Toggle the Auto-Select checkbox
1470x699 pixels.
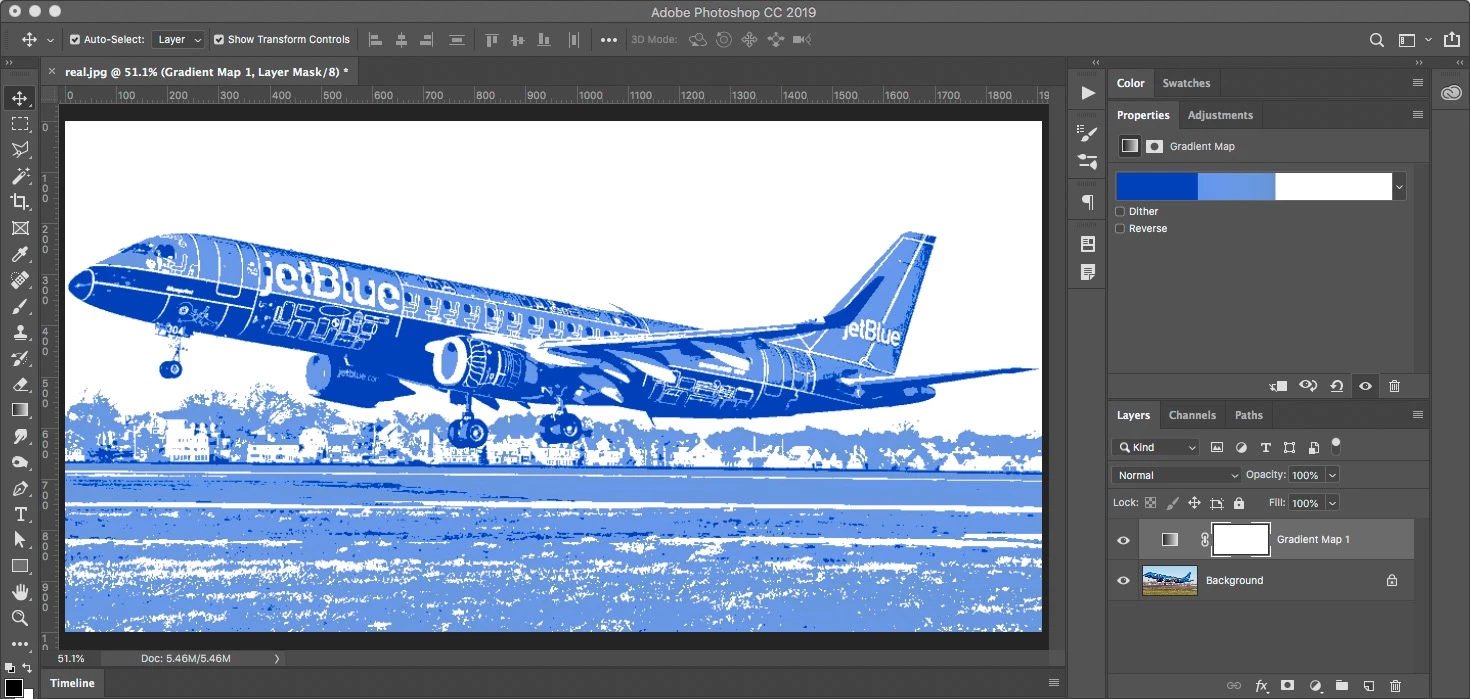[75, 40]
